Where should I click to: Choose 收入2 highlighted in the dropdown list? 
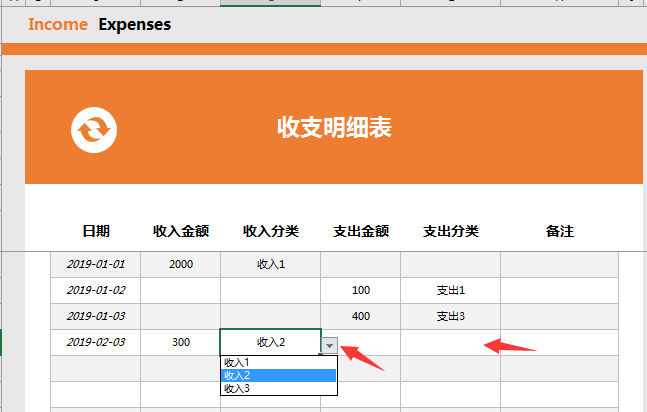(x=279, y=375)
